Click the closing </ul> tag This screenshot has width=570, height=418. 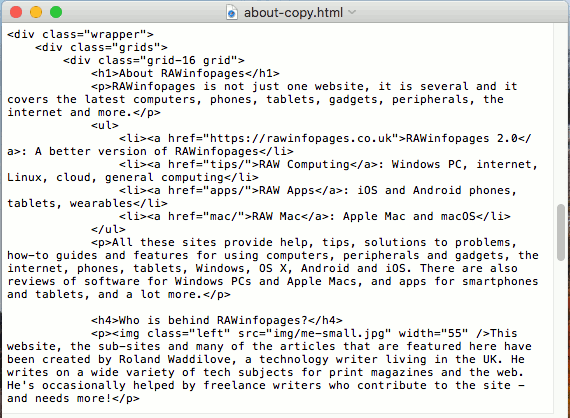(108, 229)
